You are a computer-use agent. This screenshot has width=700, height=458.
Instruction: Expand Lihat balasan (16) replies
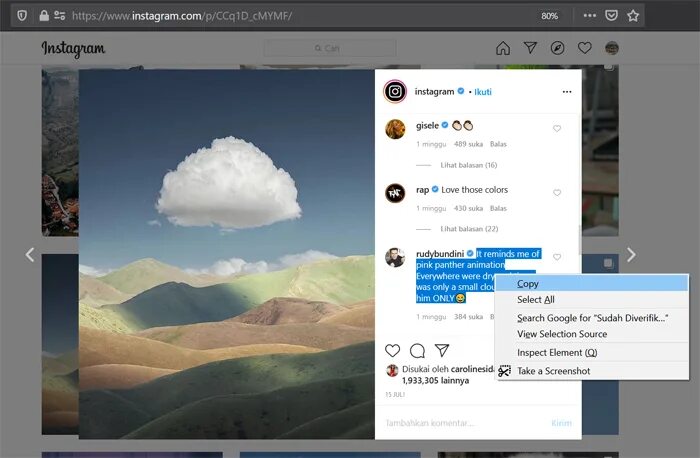[469, 165]
